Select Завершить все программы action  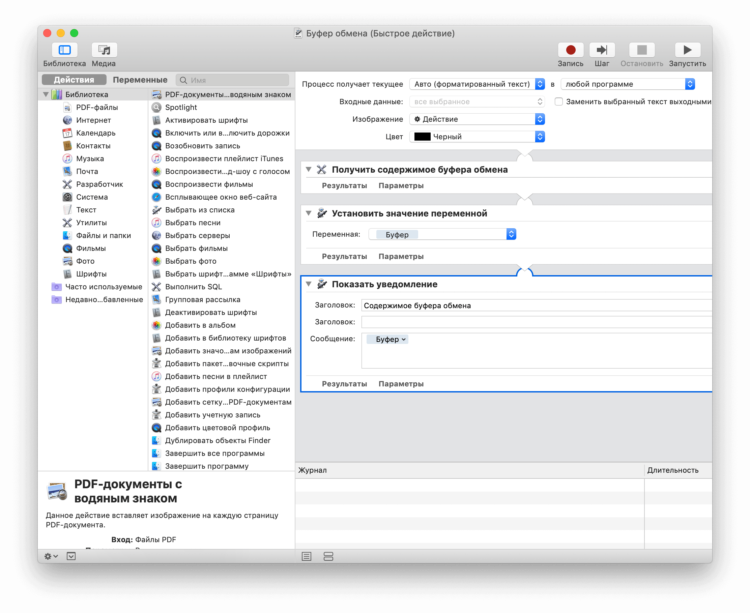(214, 454)
